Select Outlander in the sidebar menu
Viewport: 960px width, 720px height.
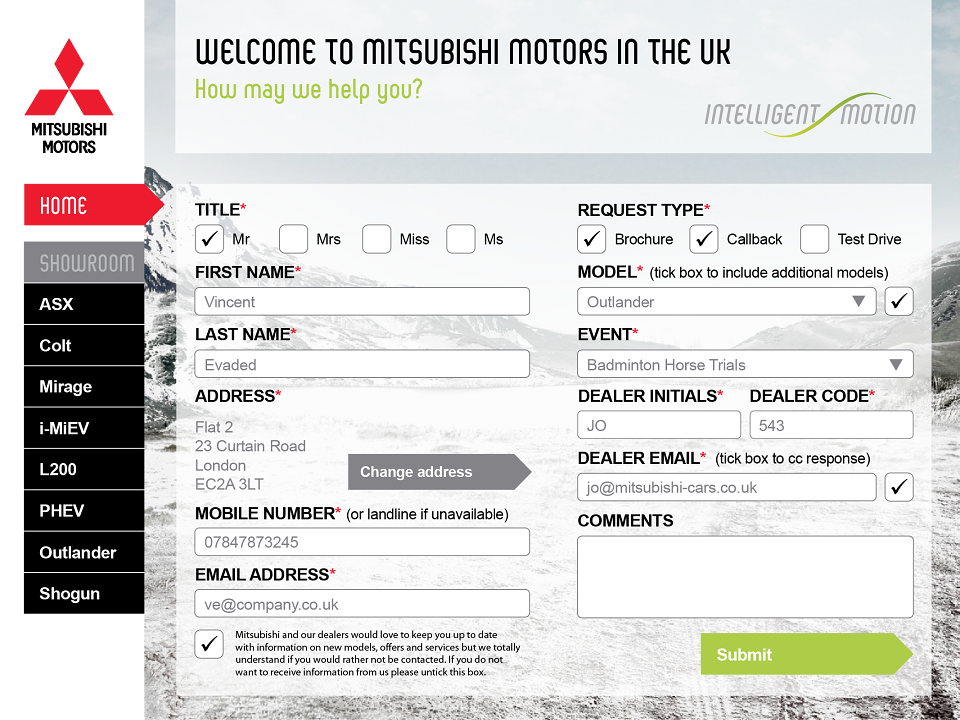click(x=84, y=552)
